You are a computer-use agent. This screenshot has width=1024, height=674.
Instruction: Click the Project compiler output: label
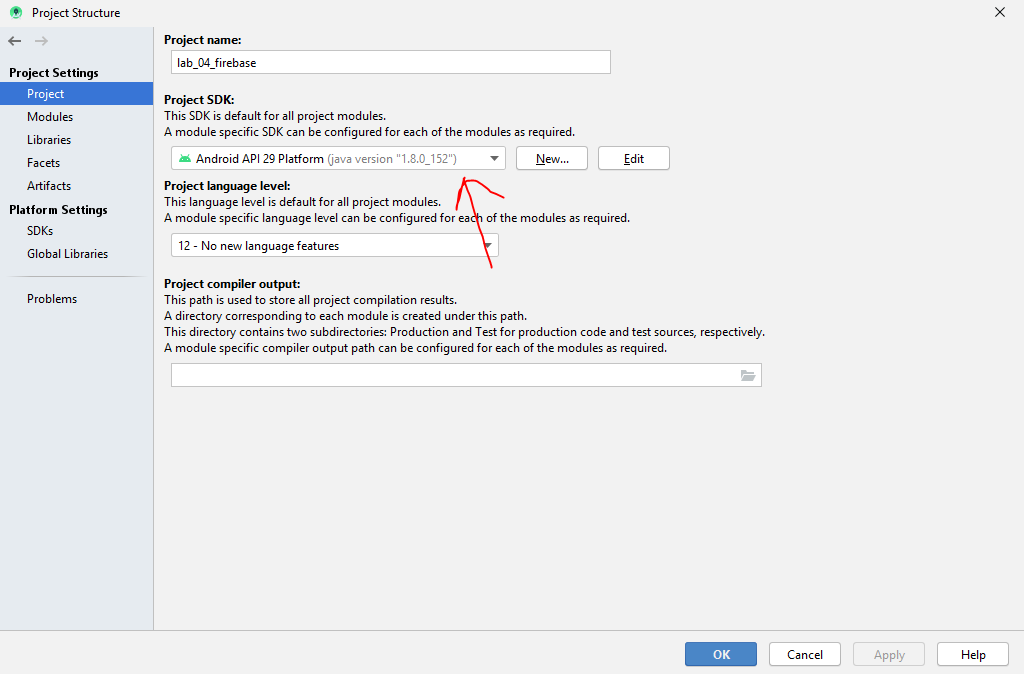click(232, 284)
